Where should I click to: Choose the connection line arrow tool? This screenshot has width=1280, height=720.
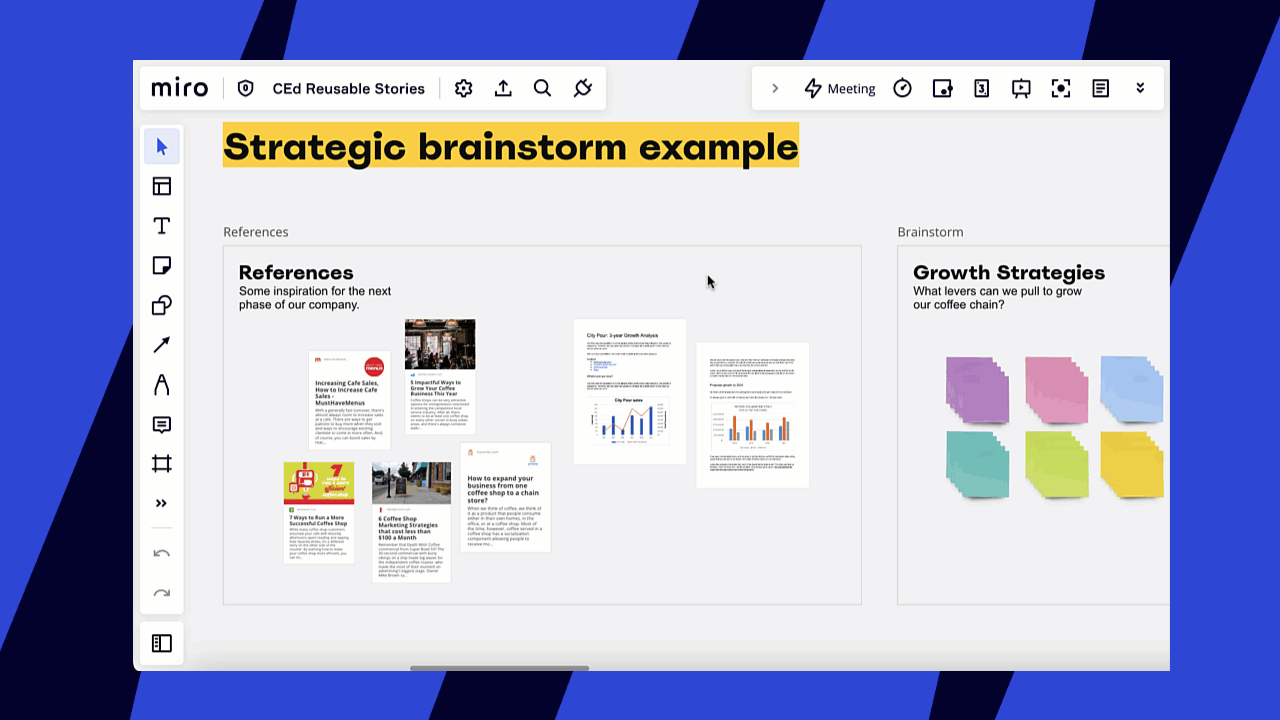pos(162,345)
